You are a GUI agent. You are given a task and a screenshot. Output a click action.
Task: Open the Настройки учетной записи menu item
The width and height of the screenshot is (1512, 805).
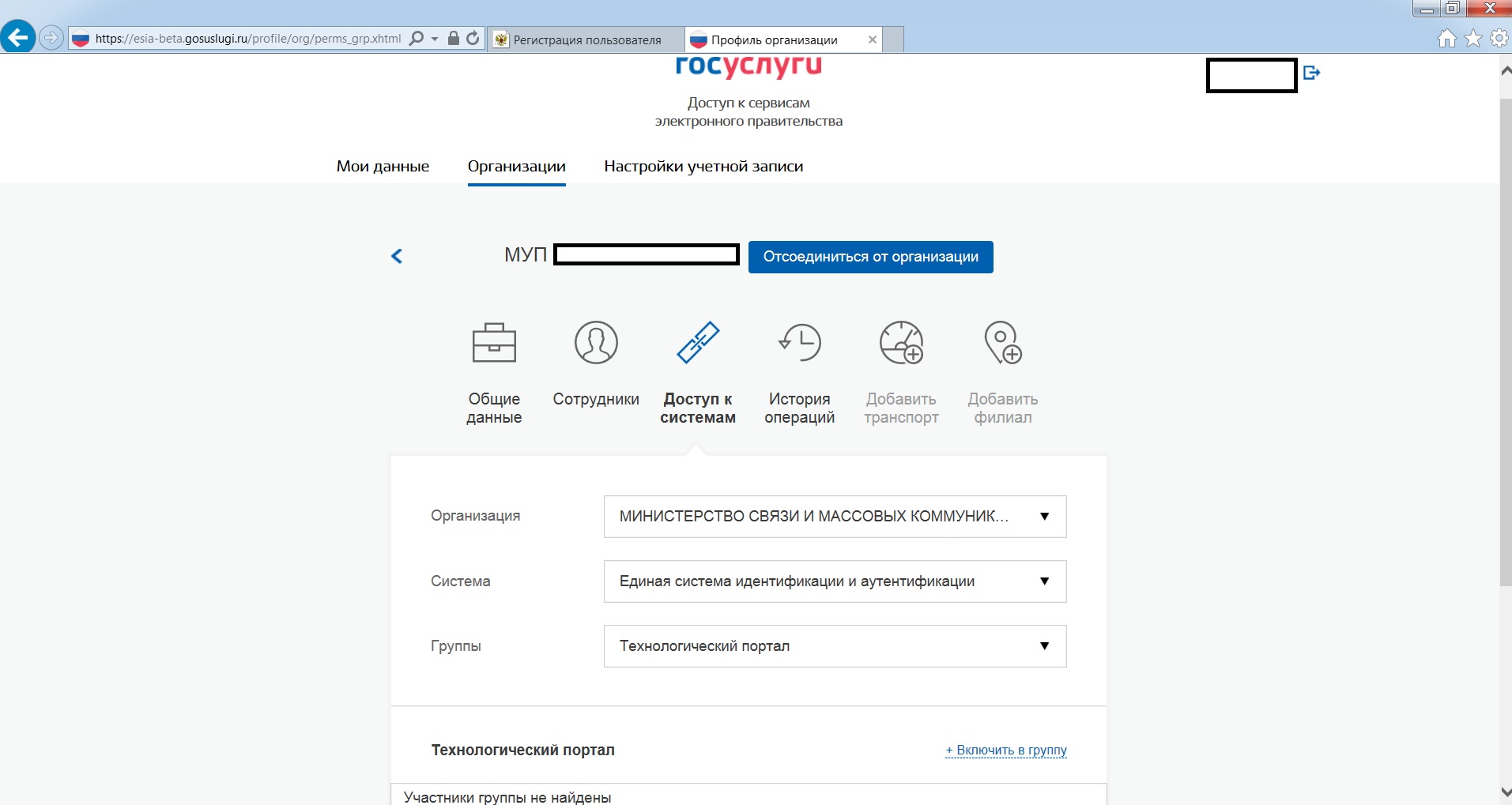[703, 166]
